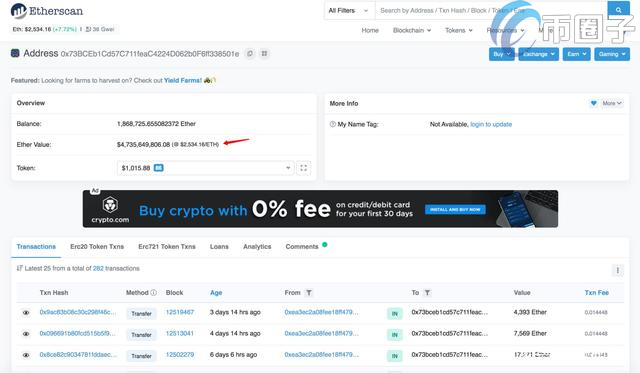View details eye for block 12513041 transaction
The width and height of the screenshot is (640, 373).
click(26, 334)
